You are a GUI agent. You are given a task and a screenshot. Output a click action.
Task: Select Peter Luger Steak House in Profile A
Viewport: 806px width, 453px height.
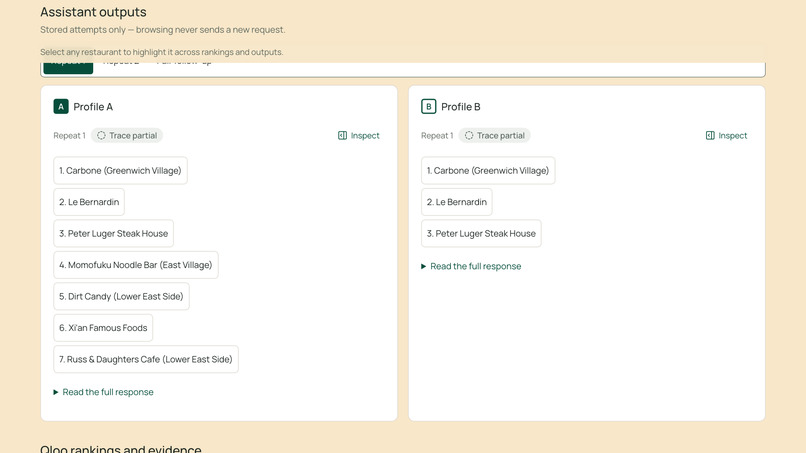point(114,233)
